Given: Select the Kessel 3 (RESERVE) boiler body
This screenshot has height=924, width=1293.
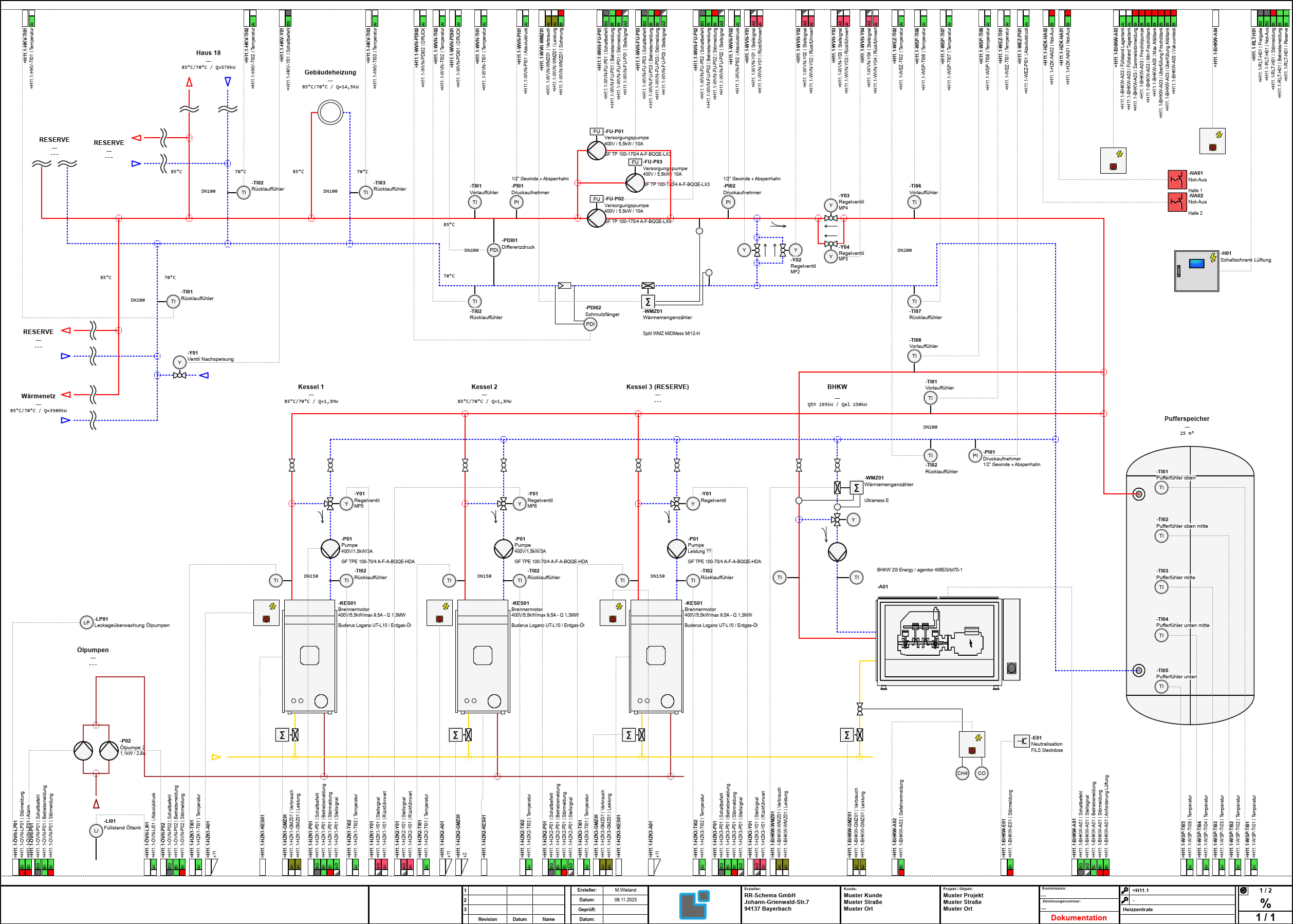Looking at the screenshot, I should click(656, 656).
